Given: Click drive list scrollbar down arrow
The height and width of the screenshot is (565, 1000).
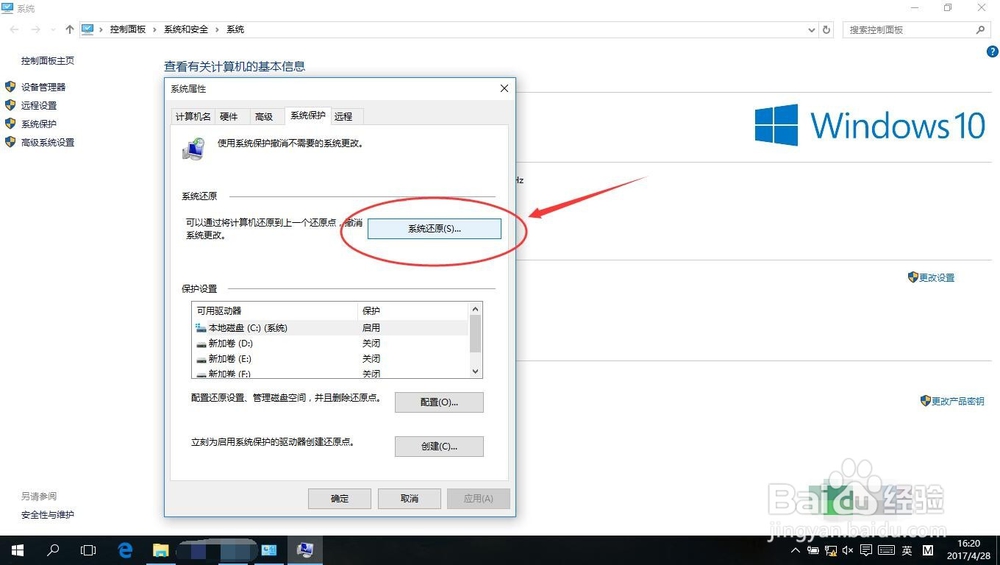Looking at the screenshot, I should coord(475,371).
